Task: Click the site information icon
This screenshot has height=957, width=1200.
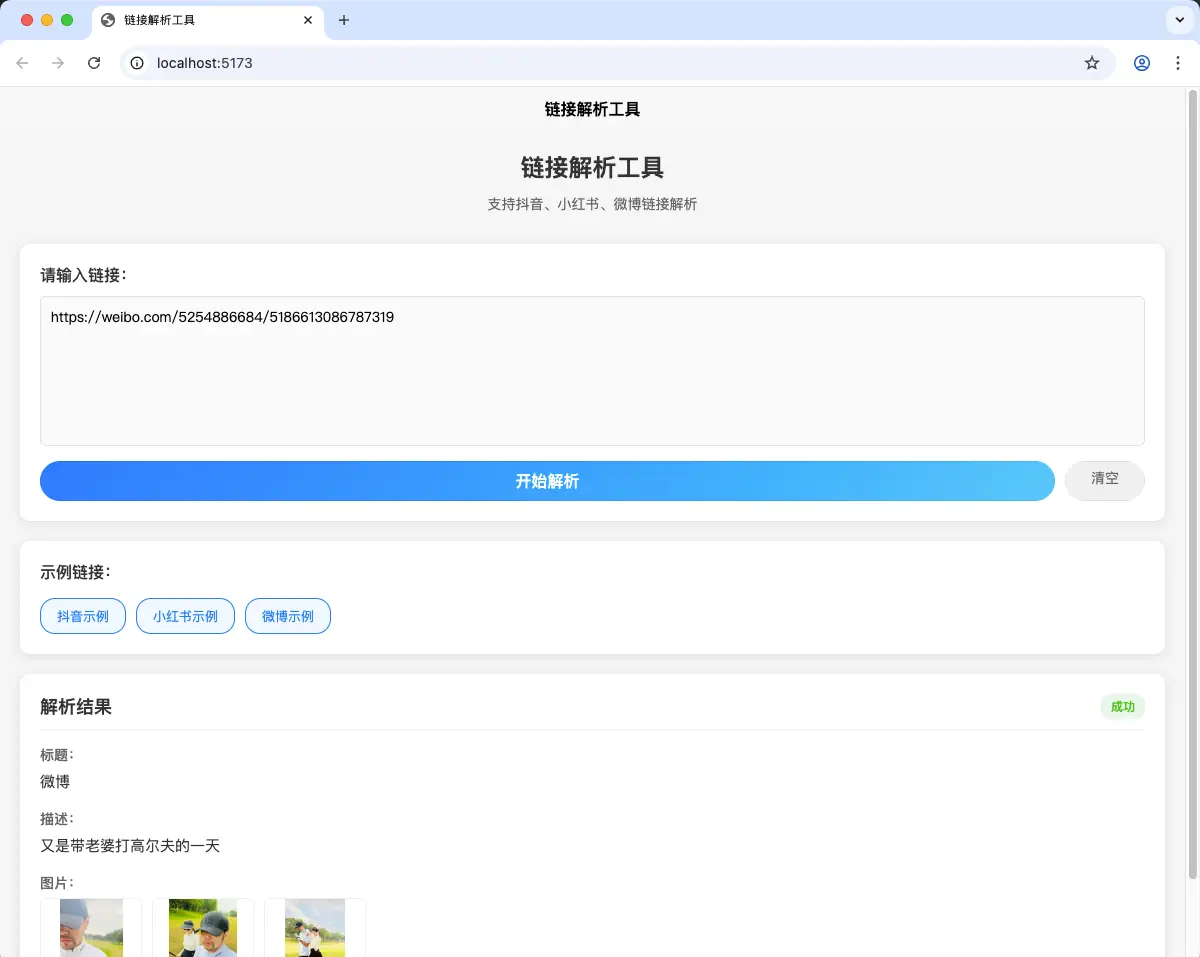Action: [x=138, y=63]
